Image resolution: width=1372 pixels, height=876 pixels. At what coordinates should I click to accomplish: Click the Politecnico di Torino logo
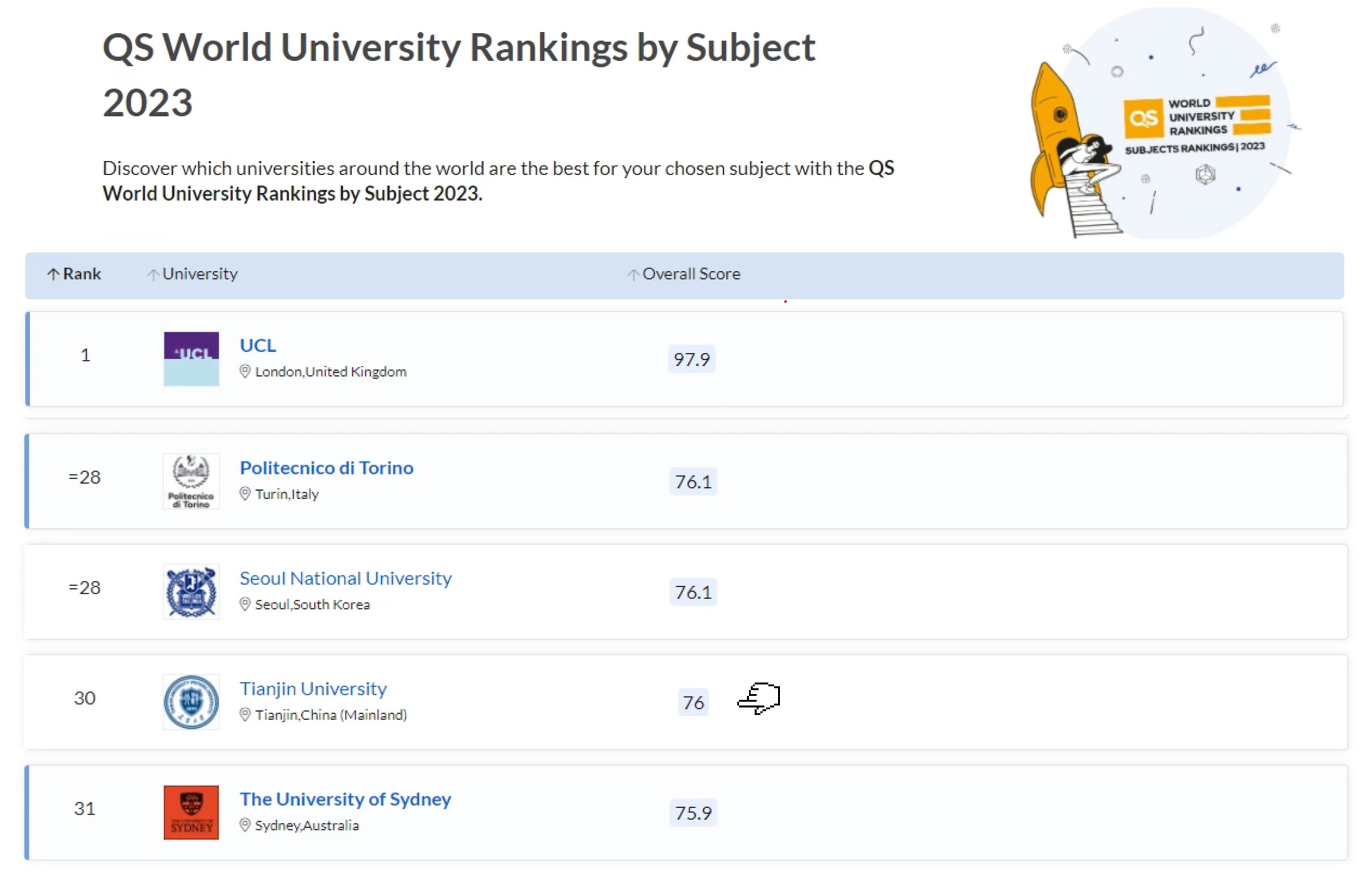[x=191, y=481]
